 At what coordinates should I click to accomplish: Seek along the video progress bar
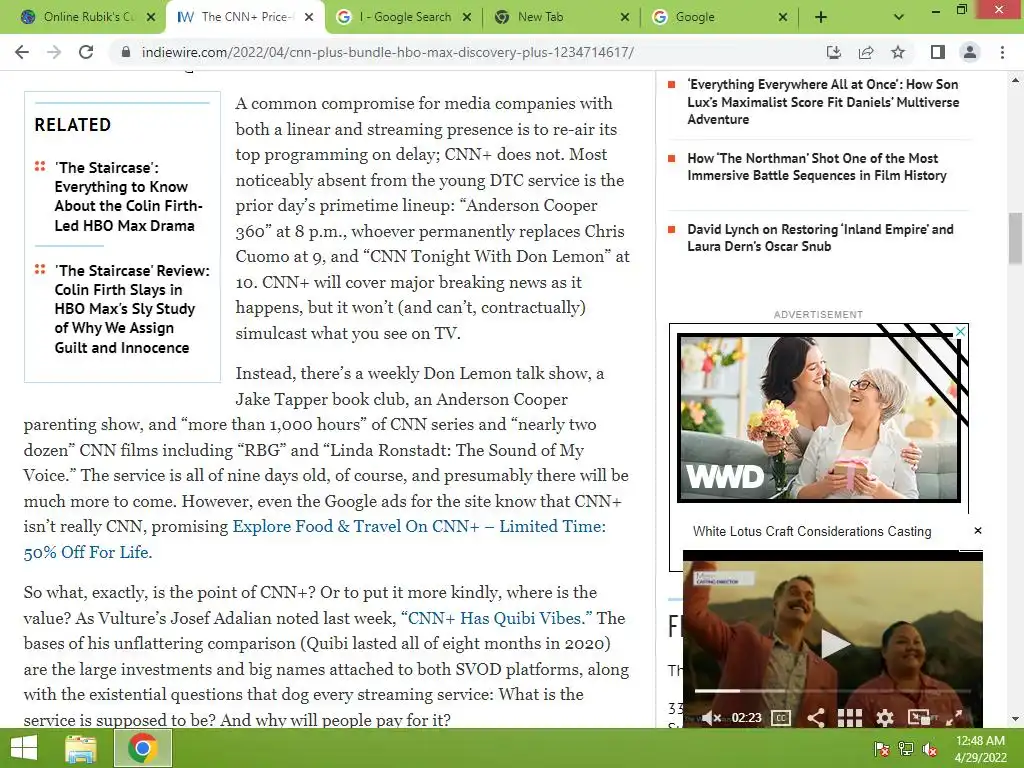click(833, 690)
